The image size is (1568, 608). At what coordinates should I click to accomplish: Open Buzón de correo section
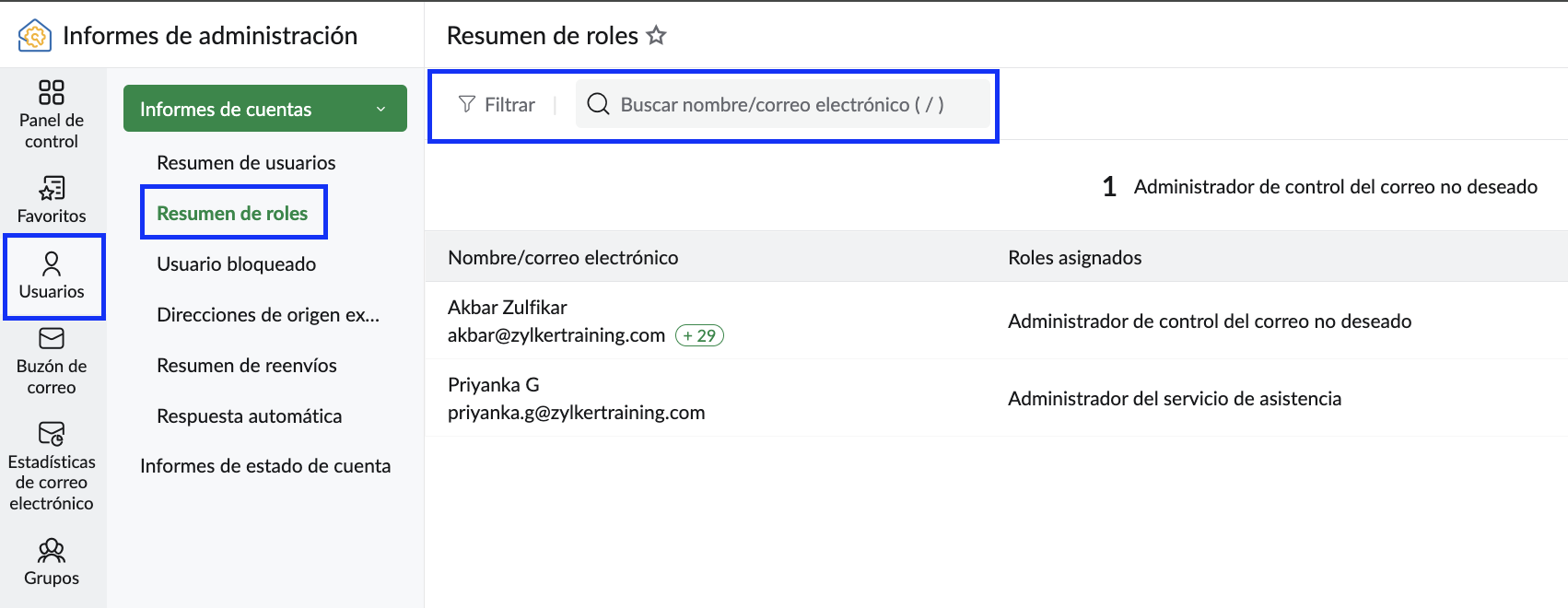pos(52,361)
